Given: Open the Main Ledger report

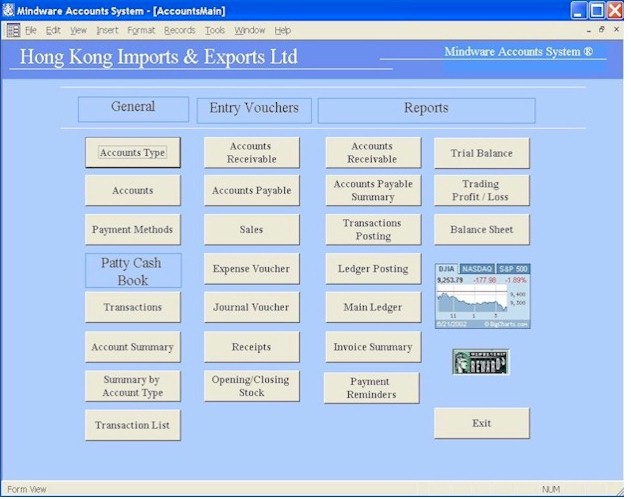Looking at the screenshot, I should (x=373, y=308).
